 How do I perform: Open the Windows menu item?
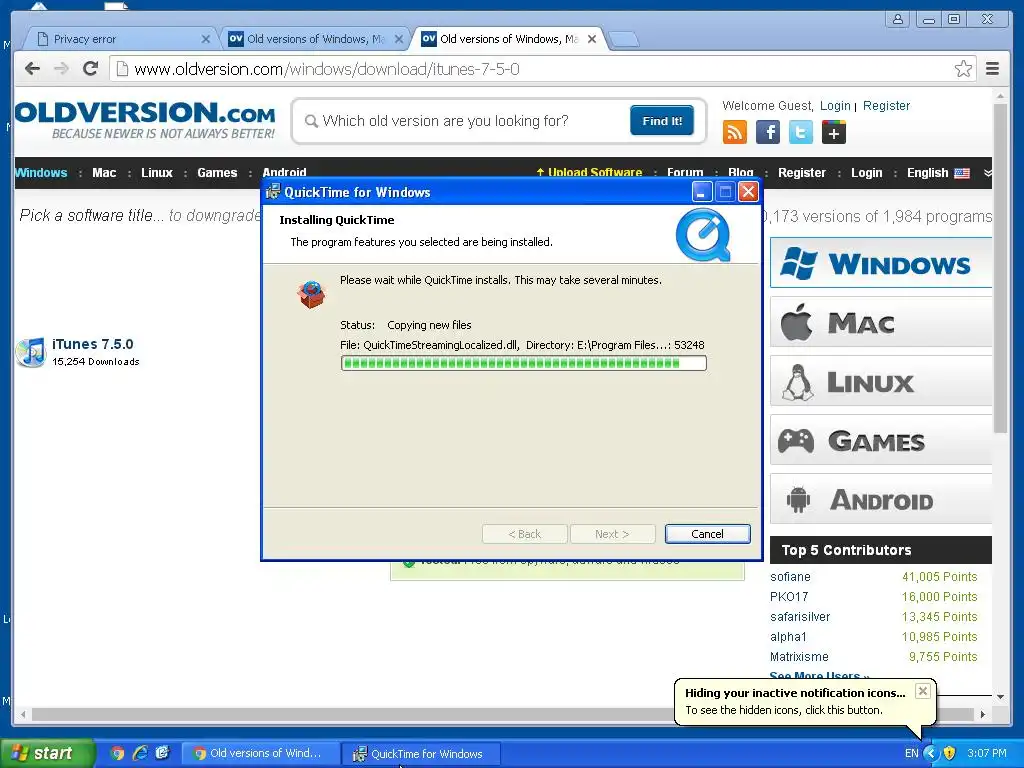[40, 172]
